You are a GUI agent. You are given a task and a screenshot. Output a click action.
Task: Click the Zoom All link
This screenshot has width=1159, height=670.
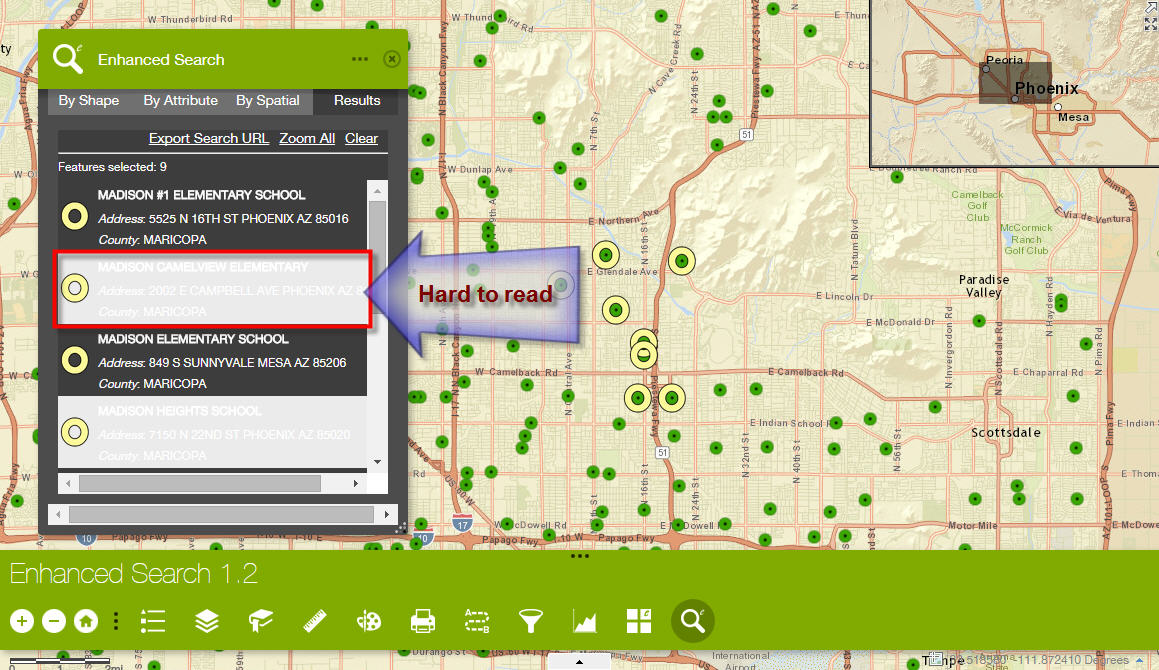point(307,138)
